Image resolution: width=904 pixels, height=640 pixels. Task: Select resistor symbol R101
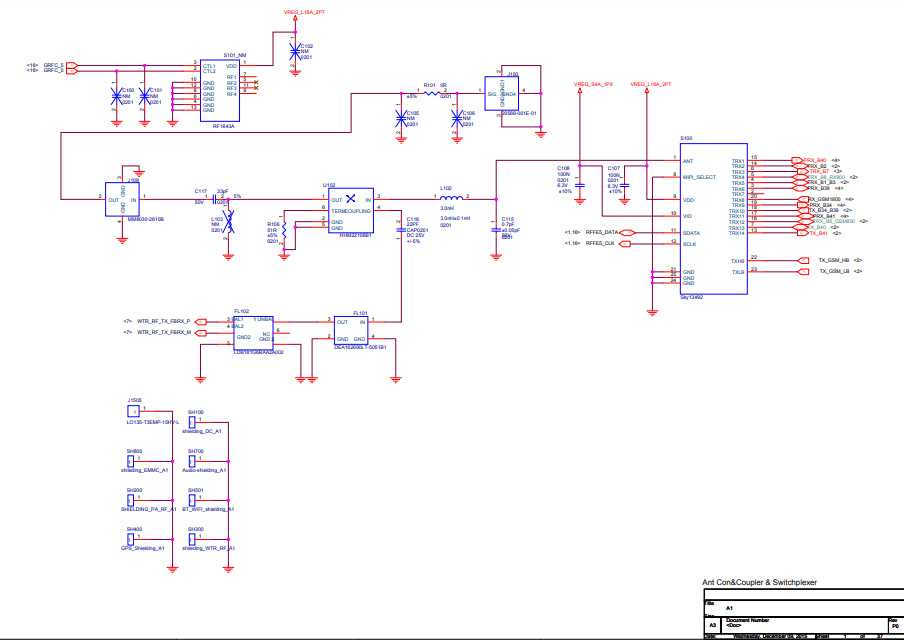click(x=431, y=92)
